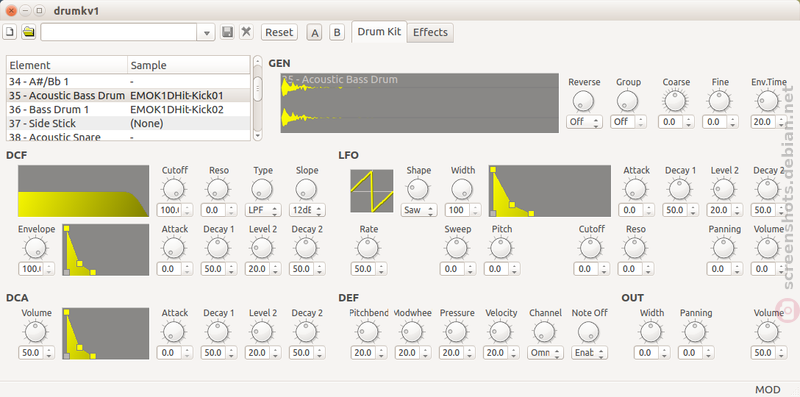Toggle the B comparison button
The image size is (800, 397).
coord(337,33)
